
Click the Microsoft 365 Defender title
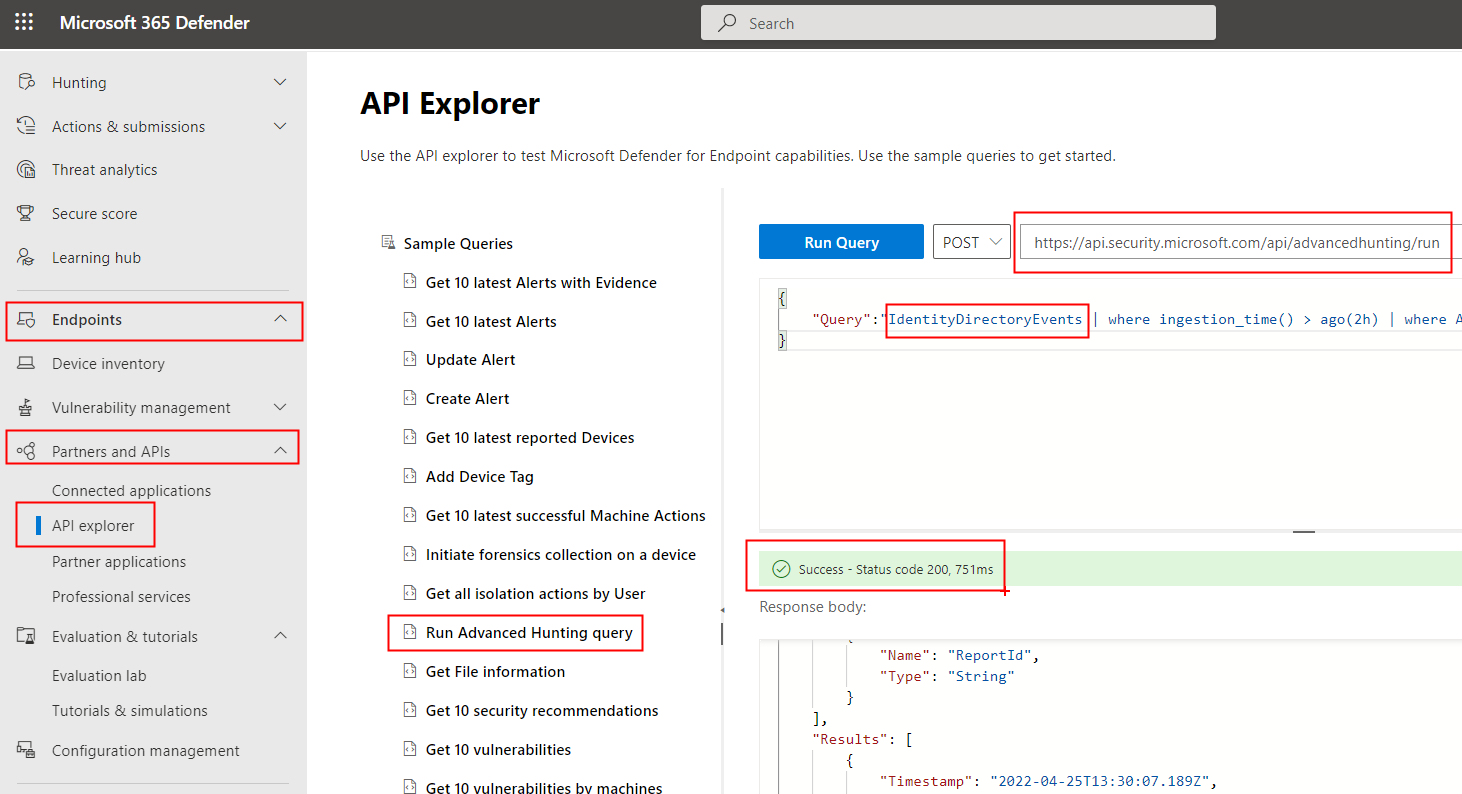coord(155,22)
